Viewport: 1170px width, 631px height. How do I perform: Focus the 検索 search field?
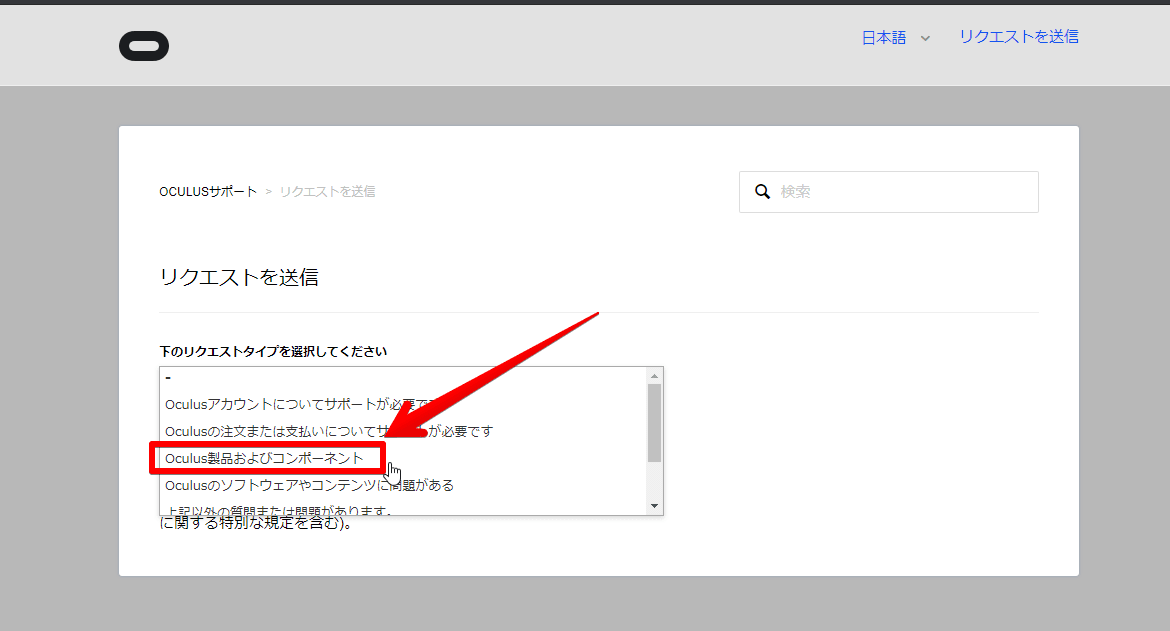900,192
